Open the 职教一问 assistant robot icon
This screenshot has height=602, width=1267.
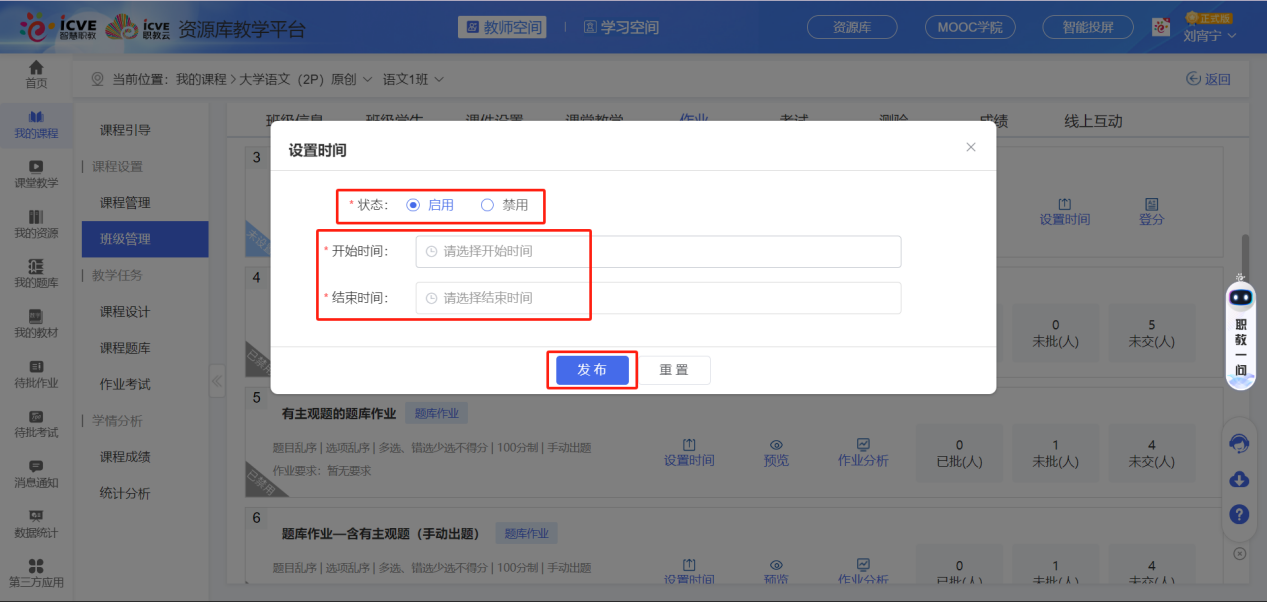pyautogui.click(x=1239, y=295)
